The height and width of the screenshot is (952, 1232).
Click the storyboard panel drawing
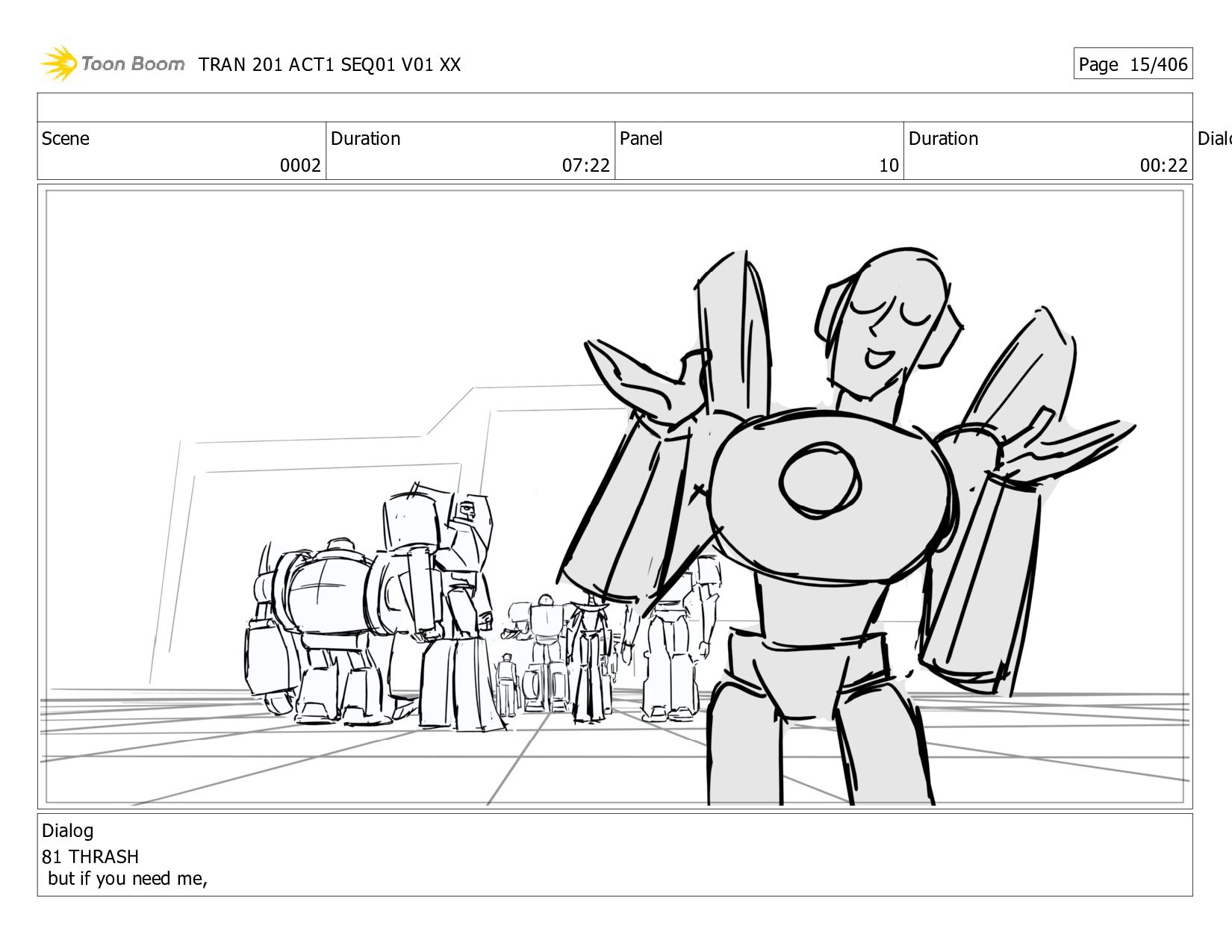615,497
